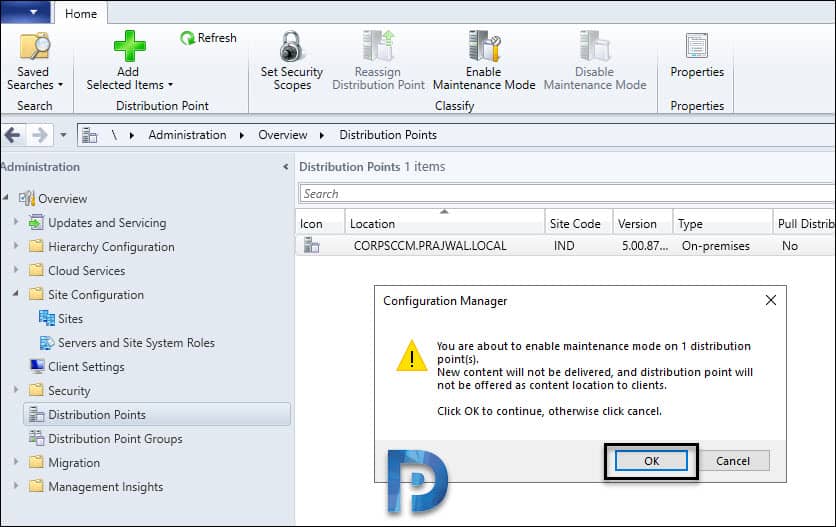Open Properties from the ribbon
This screenshot has height=527, width=836.
click(697, 56)
